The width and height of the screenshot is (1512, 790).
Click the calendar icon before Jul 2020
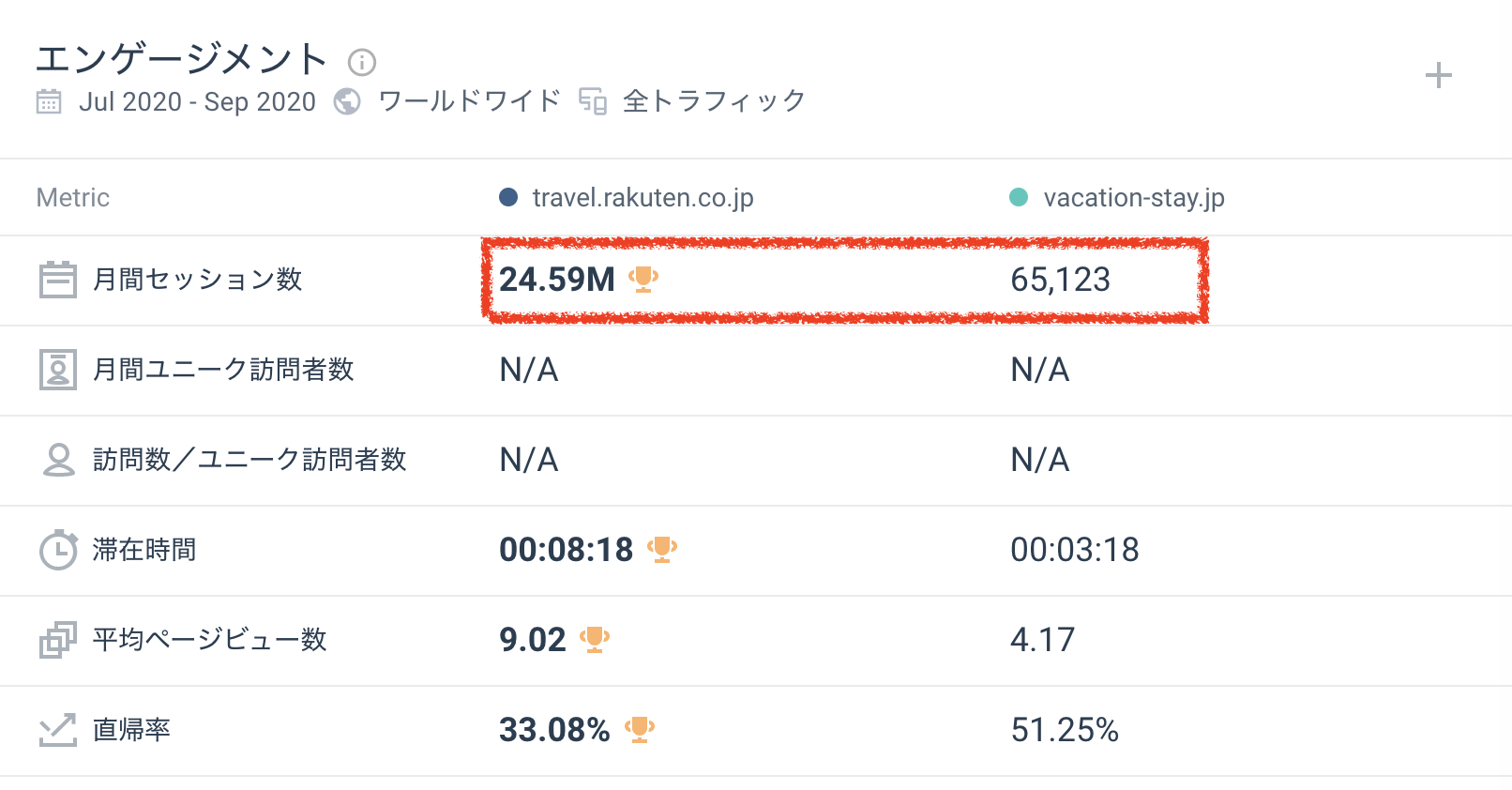coord(49,101)
